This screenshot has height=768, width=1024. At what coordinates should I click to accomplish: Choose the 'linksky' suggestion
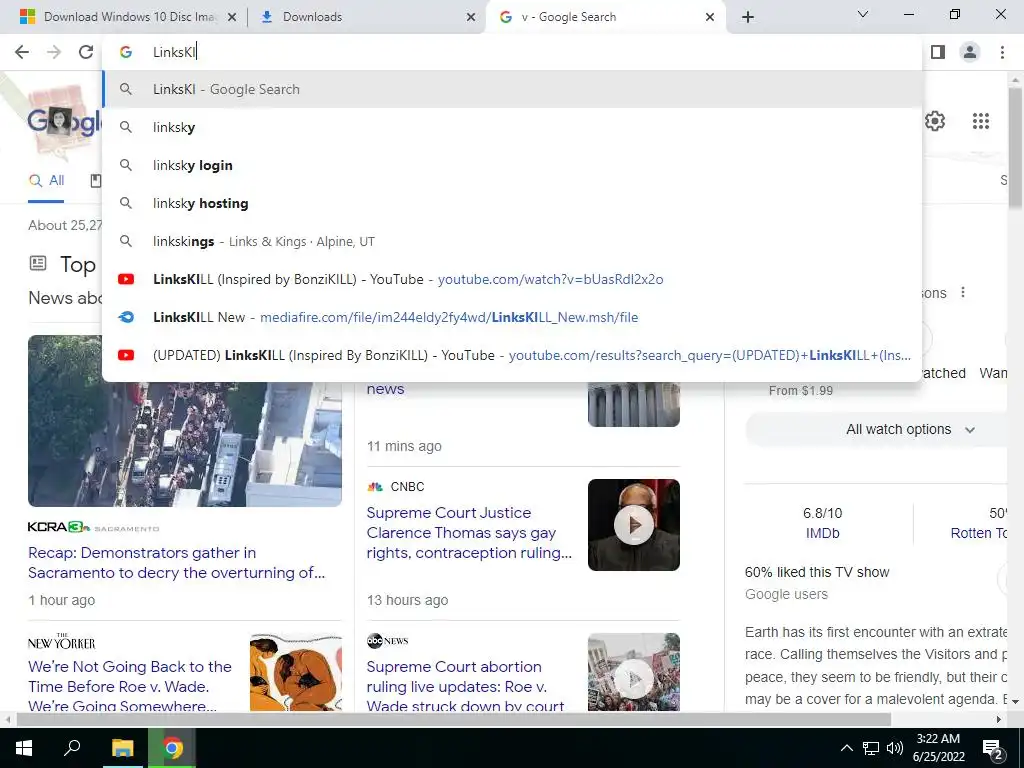512,127
